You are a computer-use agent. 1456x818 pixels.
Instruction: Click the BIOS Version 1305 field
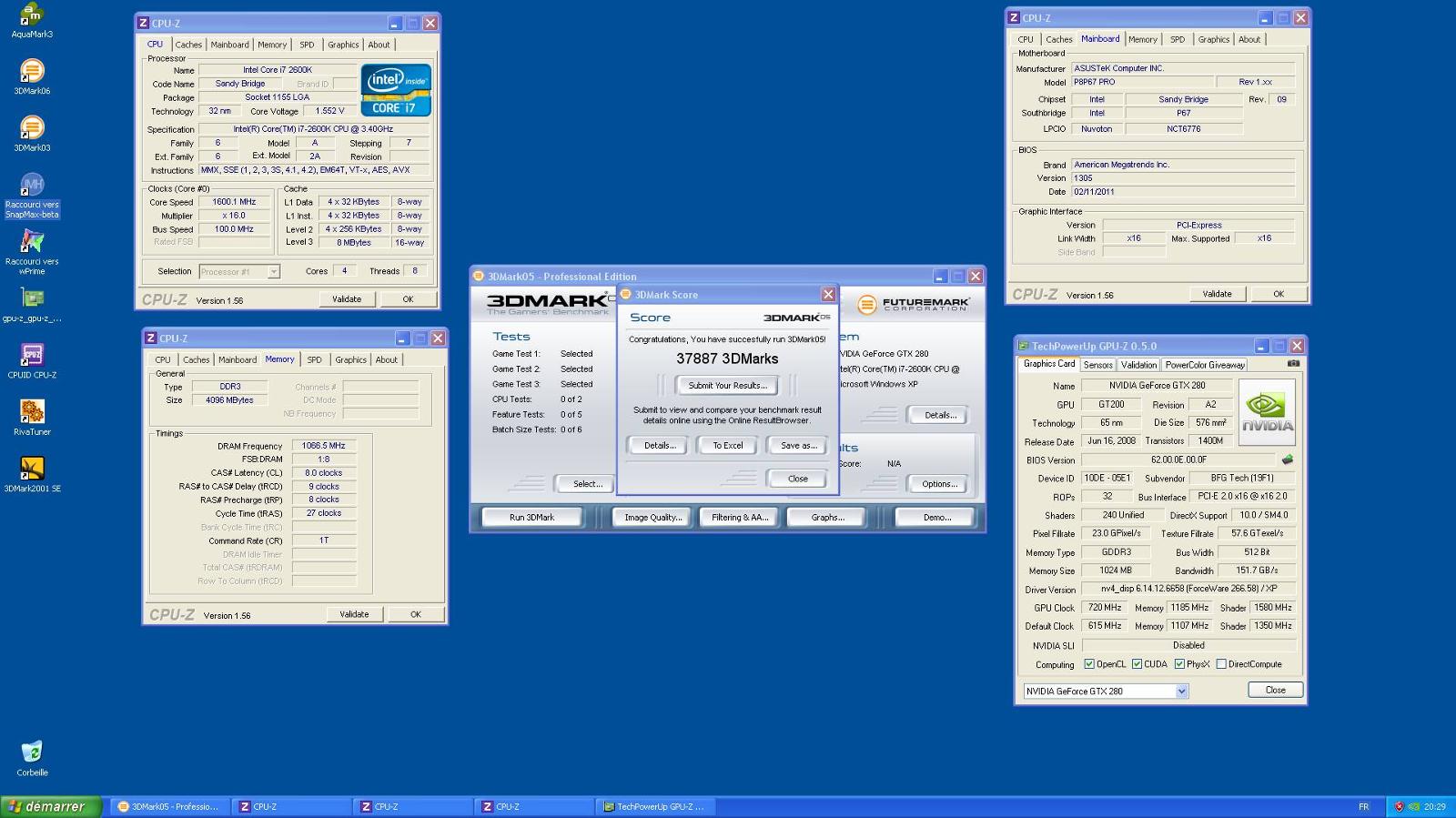click(x=1182, y=178)
